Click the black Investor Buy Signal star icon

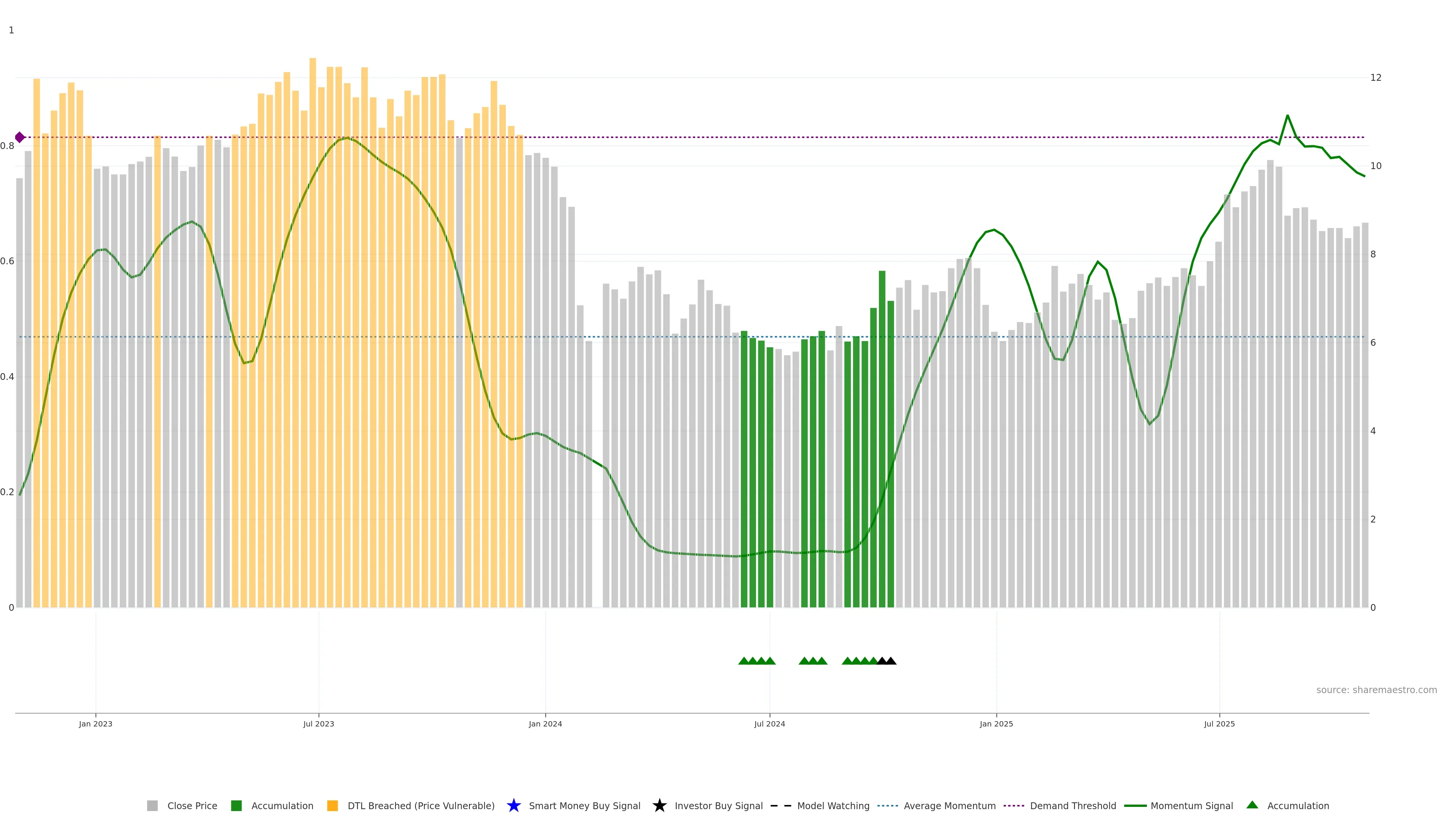659,805
